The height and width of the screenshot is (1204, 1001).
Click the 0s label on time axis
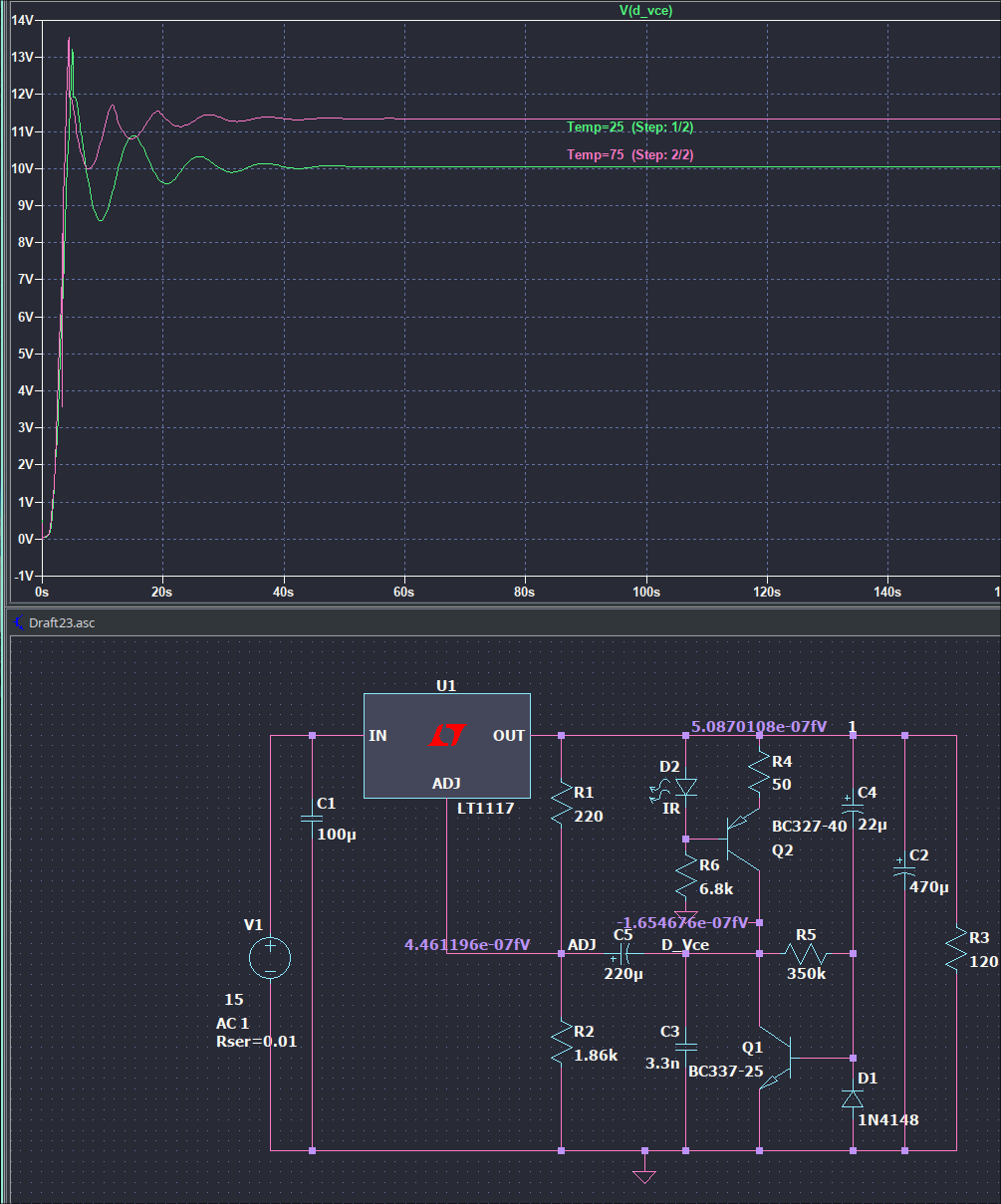42,592
